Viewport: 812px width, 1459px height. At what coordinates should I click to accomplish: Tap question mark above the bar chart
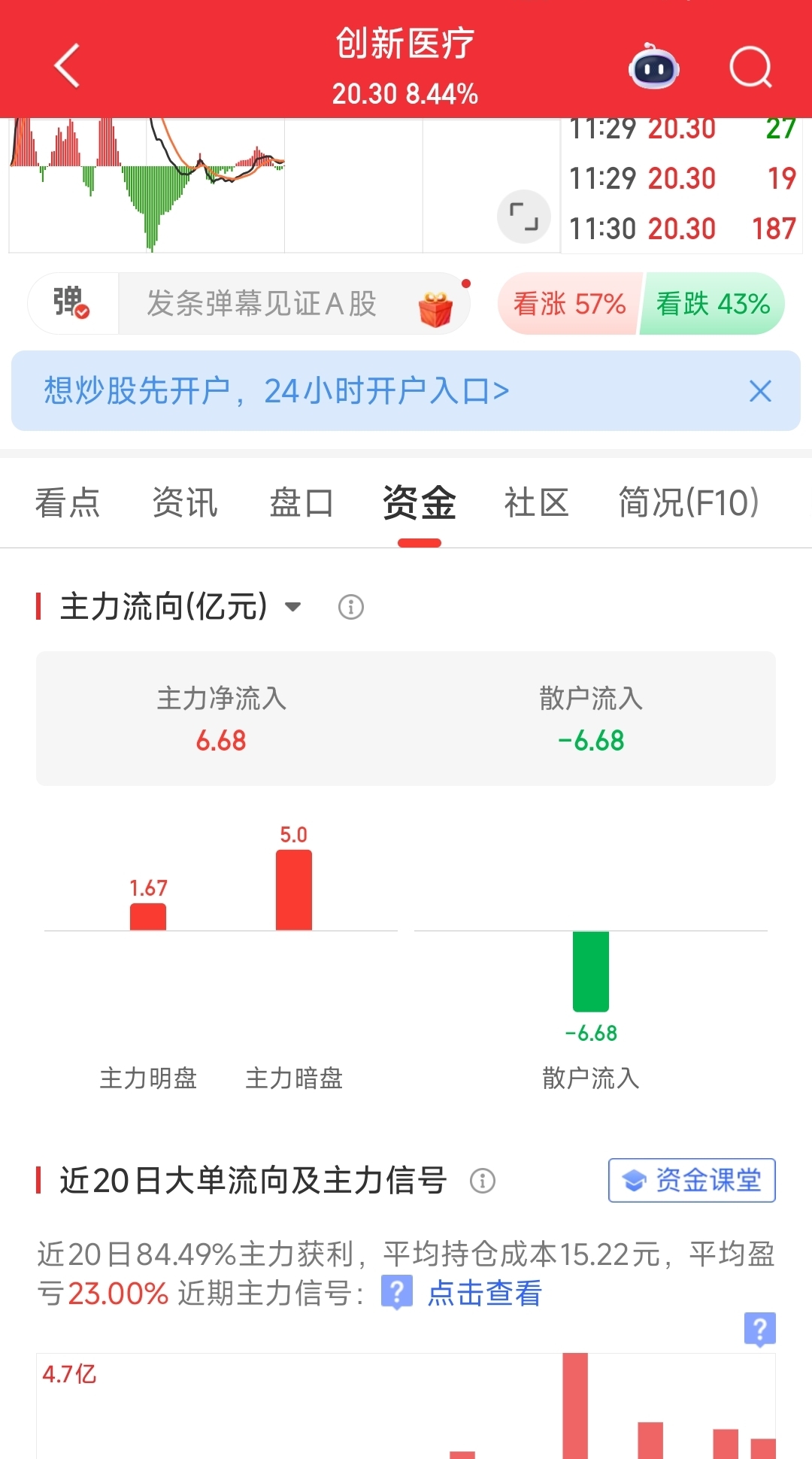tap(759, 1330)
